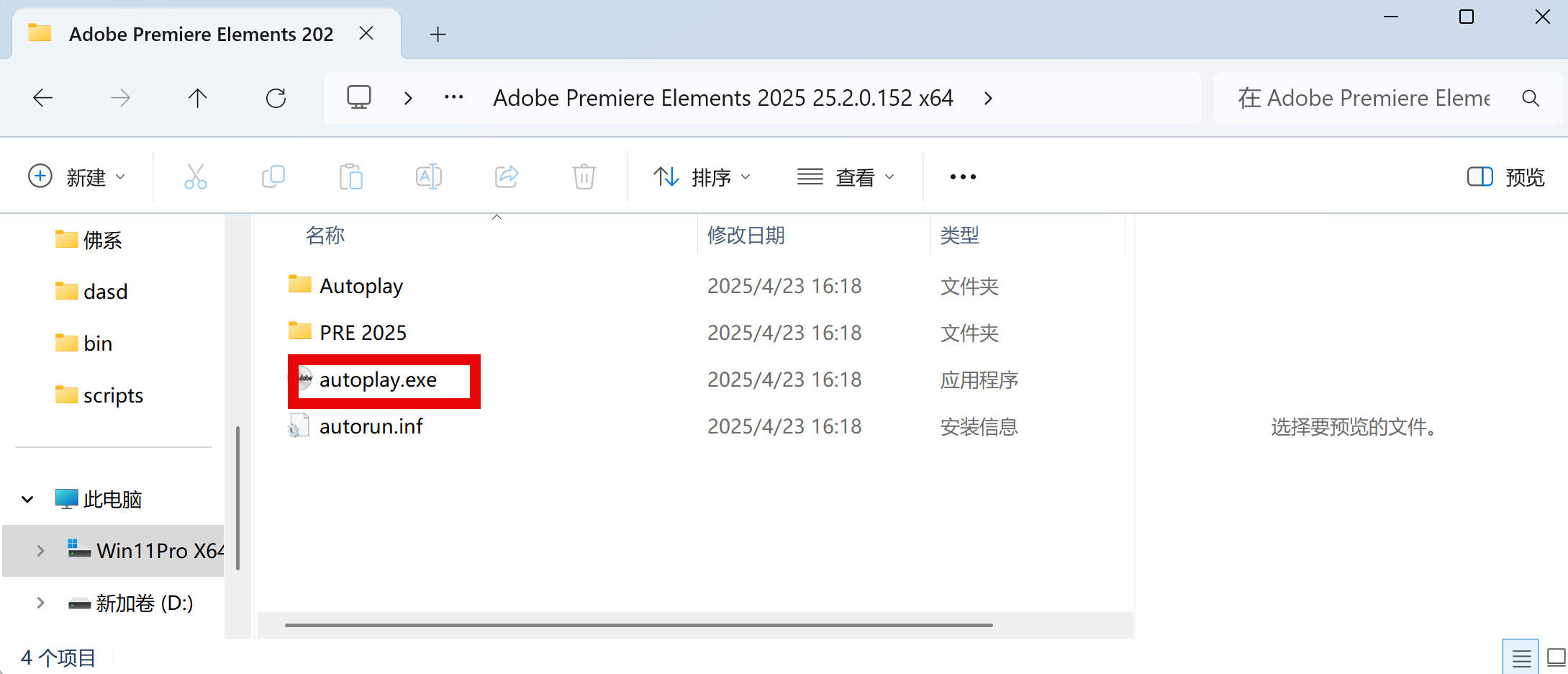Click the Copy icon in toolbar
The height and width of the screenshot is (674, 1568).
pyautogui.click(x=273, y=176)
